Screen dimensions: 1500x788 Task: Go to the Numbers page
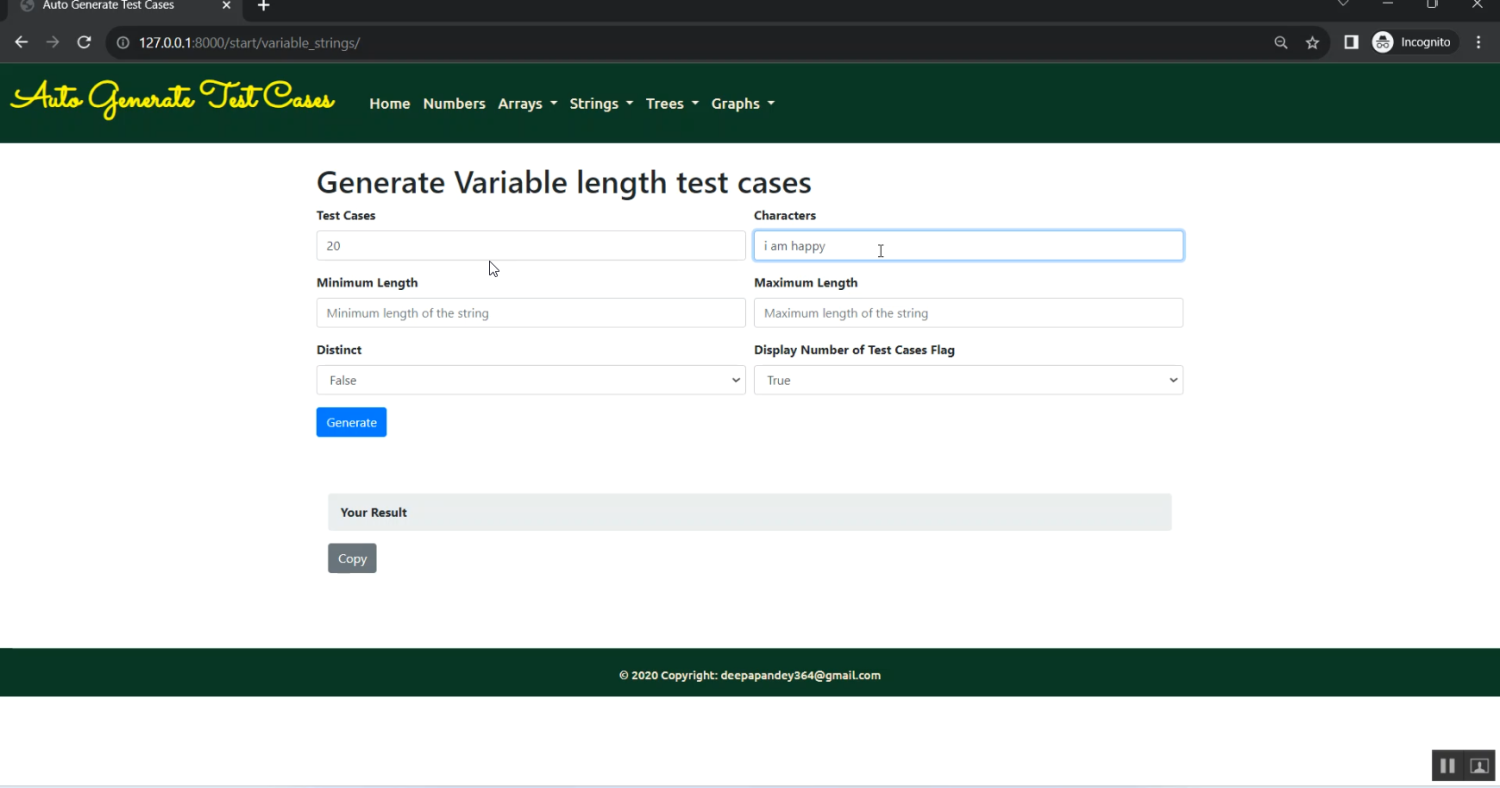(x=454, y=104)
